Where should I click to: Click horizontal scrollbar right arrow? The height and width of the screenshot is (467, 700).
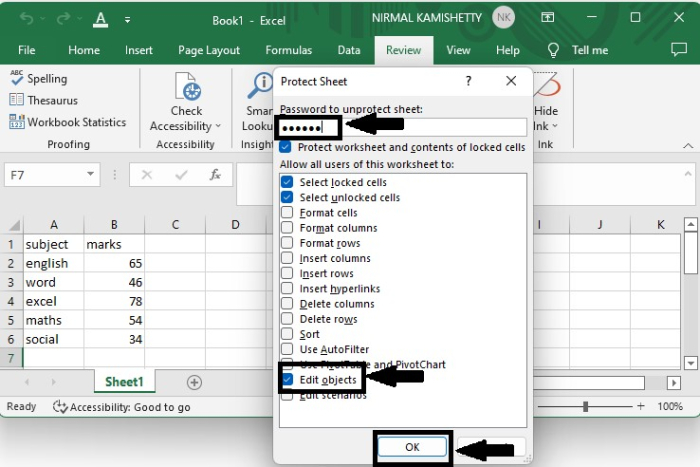coord(674,383)
